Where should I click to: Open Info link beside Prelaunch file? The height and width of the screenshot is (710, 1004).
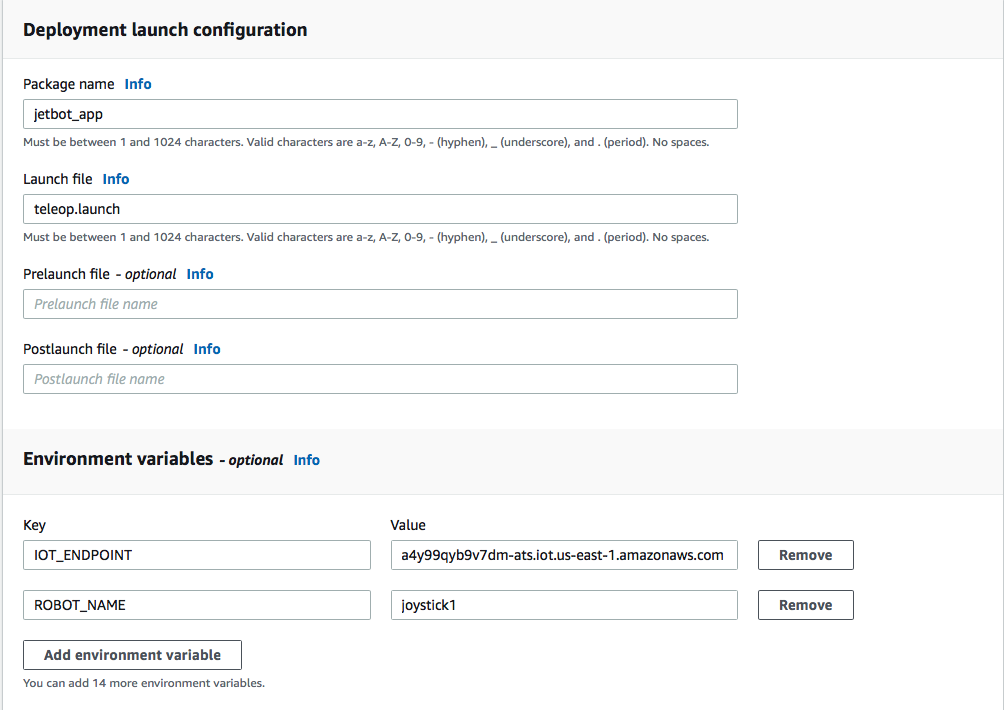(x=200, y=274)
